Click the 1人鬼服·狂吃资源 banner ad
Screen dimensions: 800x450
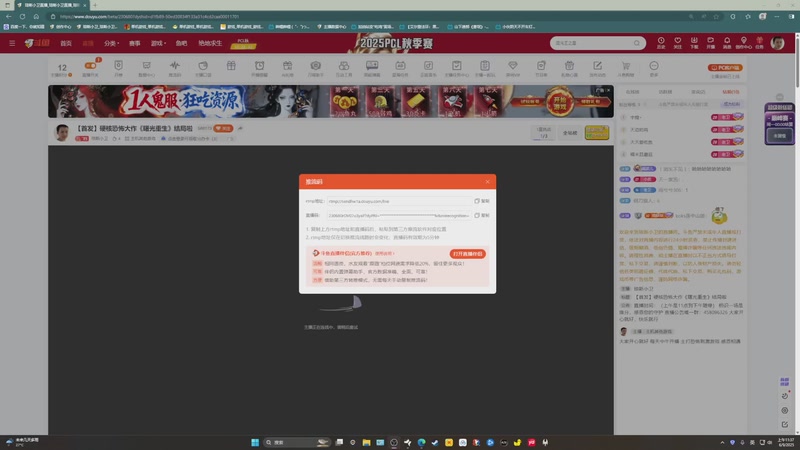click(x=331, y=102)
